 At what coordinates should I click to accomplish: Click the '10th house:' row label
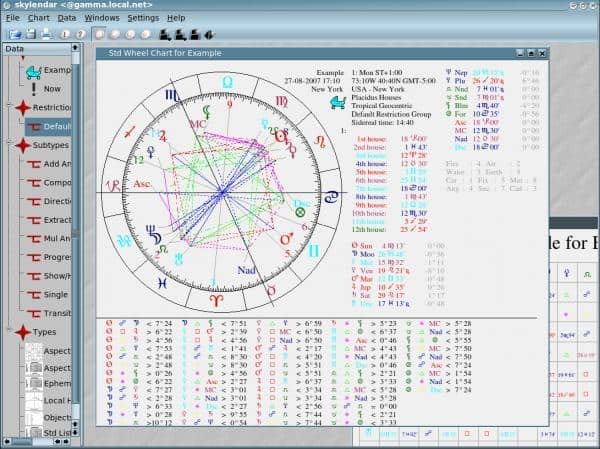(x=369, y=213)
